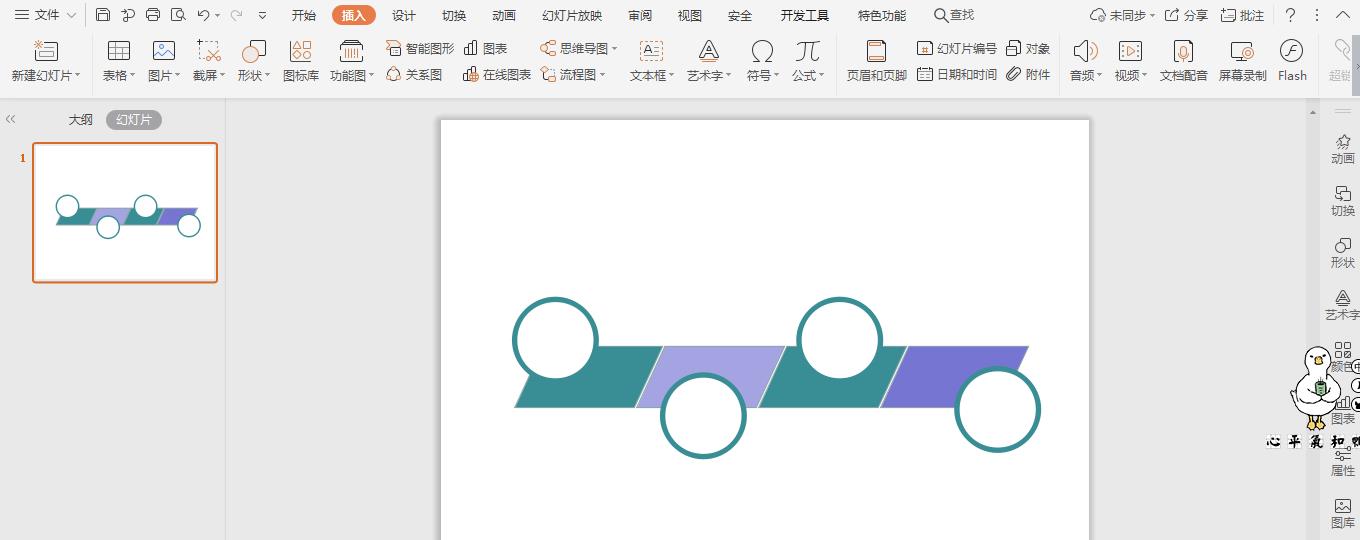The height and width of the screenshot is (540, 1360).
Task: Open the 开发工具 developer tools tab
Action: coord(805,15)
